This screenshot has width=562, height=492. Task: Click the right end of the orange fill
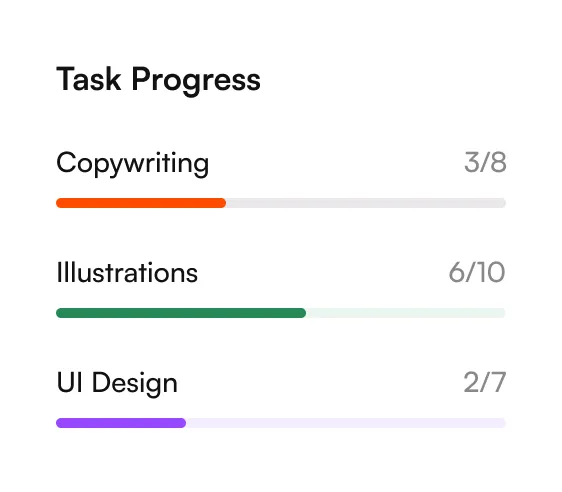click(223, 203)
